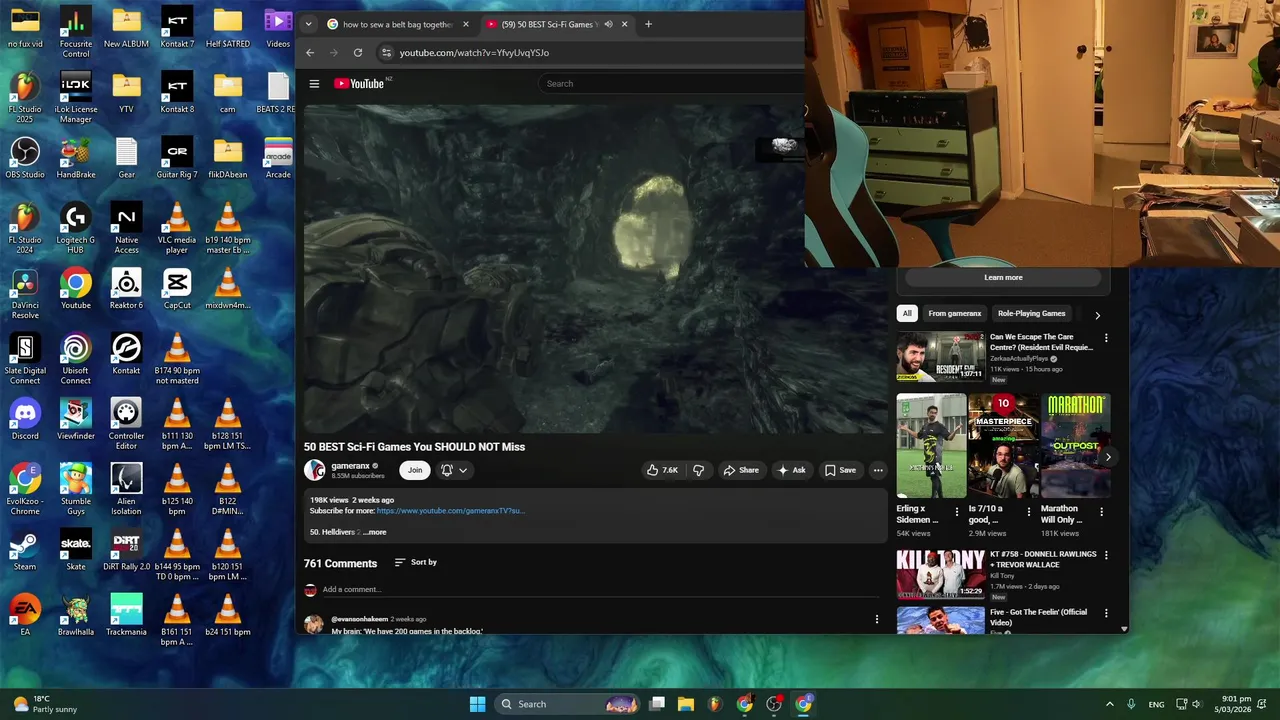1280x720 pixels.
Task: Open new tab with plus button
Action: (648, 24)
